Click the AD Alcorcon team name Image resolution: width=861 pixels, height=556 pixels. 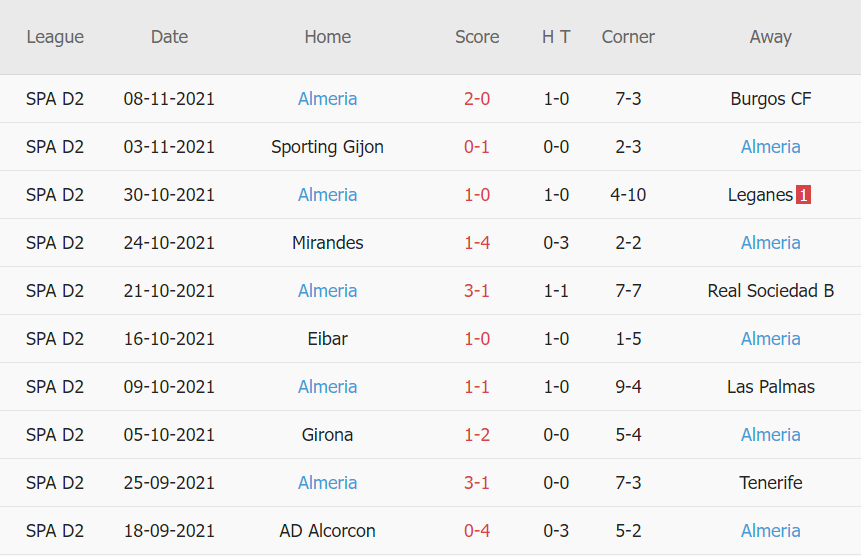click(327, 531)
